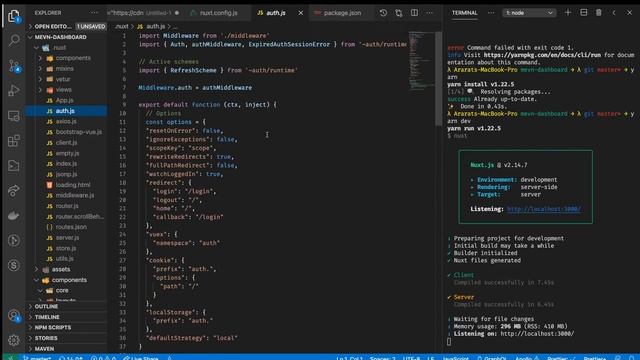Create a new terminal with plus icon

pos(568,13)
